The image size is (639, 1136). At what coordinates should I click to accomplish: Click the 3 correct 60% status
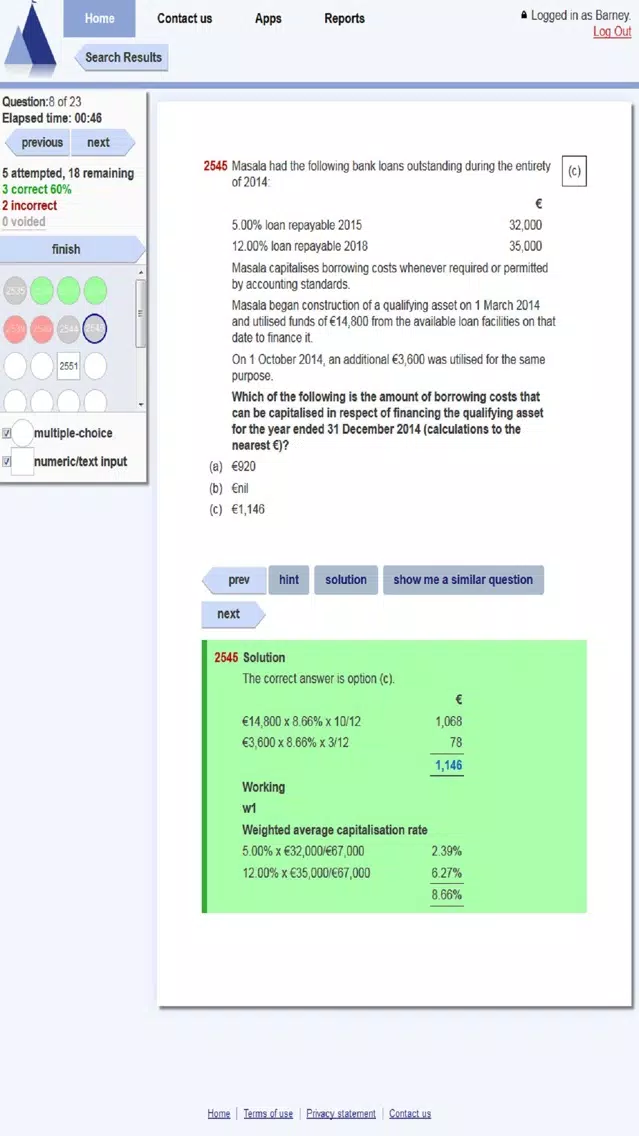click(37, 190)
